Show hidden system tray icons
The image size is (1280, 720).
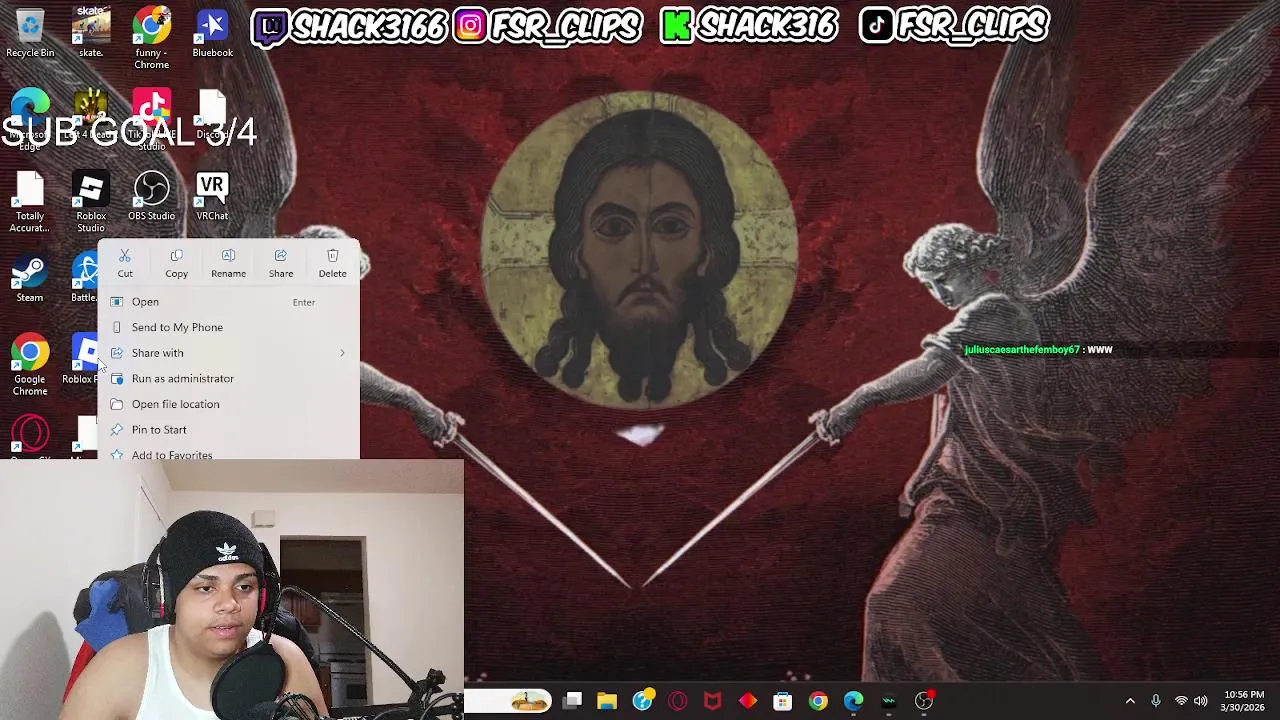coord(1130,701)
